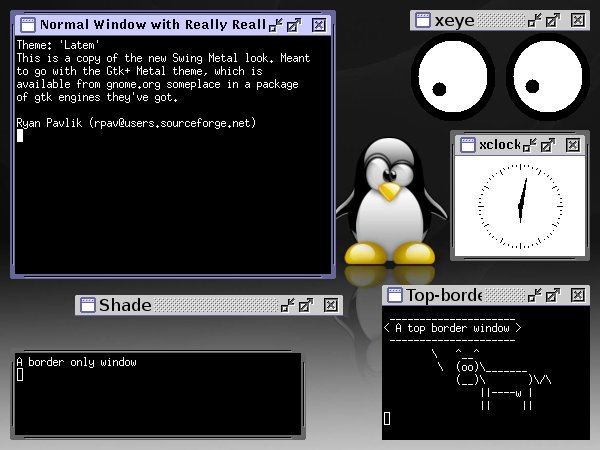This screenshot has width=600, height=450.
Task: Close the Shade window
Action: 331,305
